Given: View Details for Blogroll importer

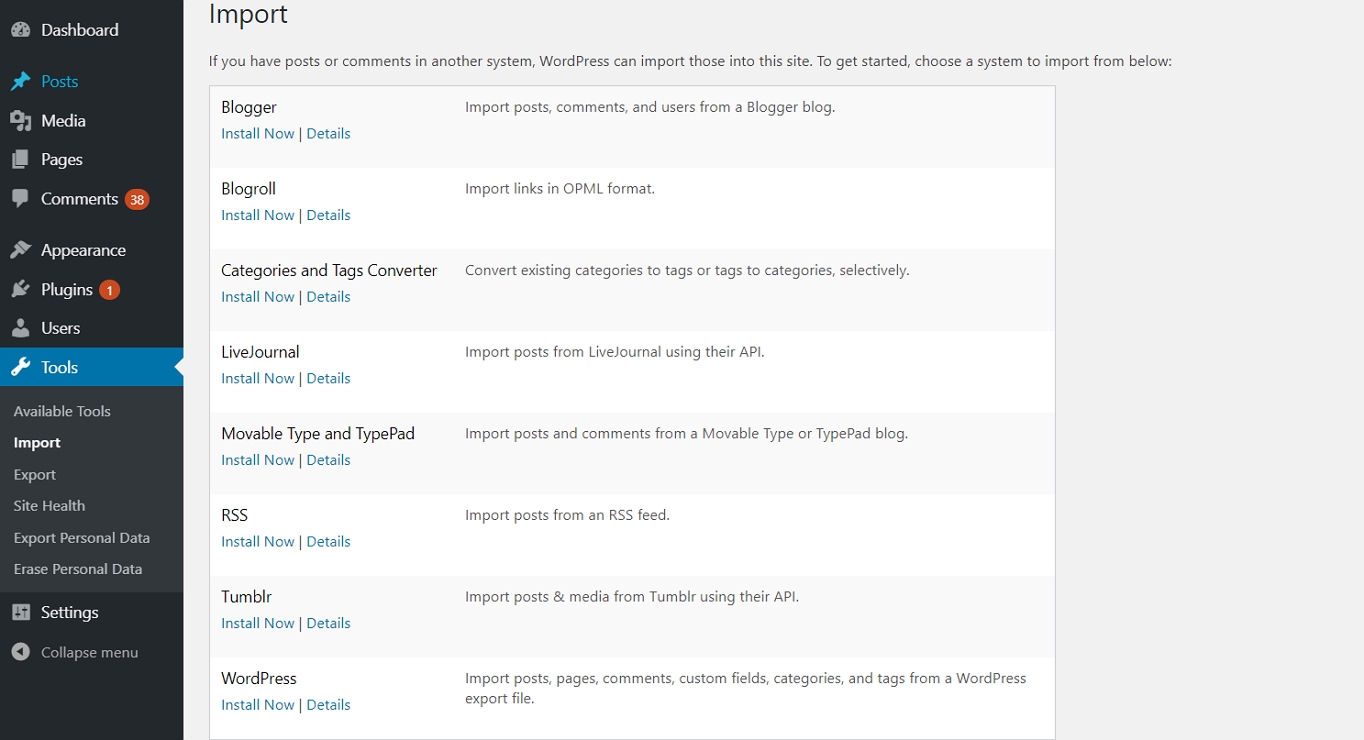Looking at the screenshot, I should [328, 215].
